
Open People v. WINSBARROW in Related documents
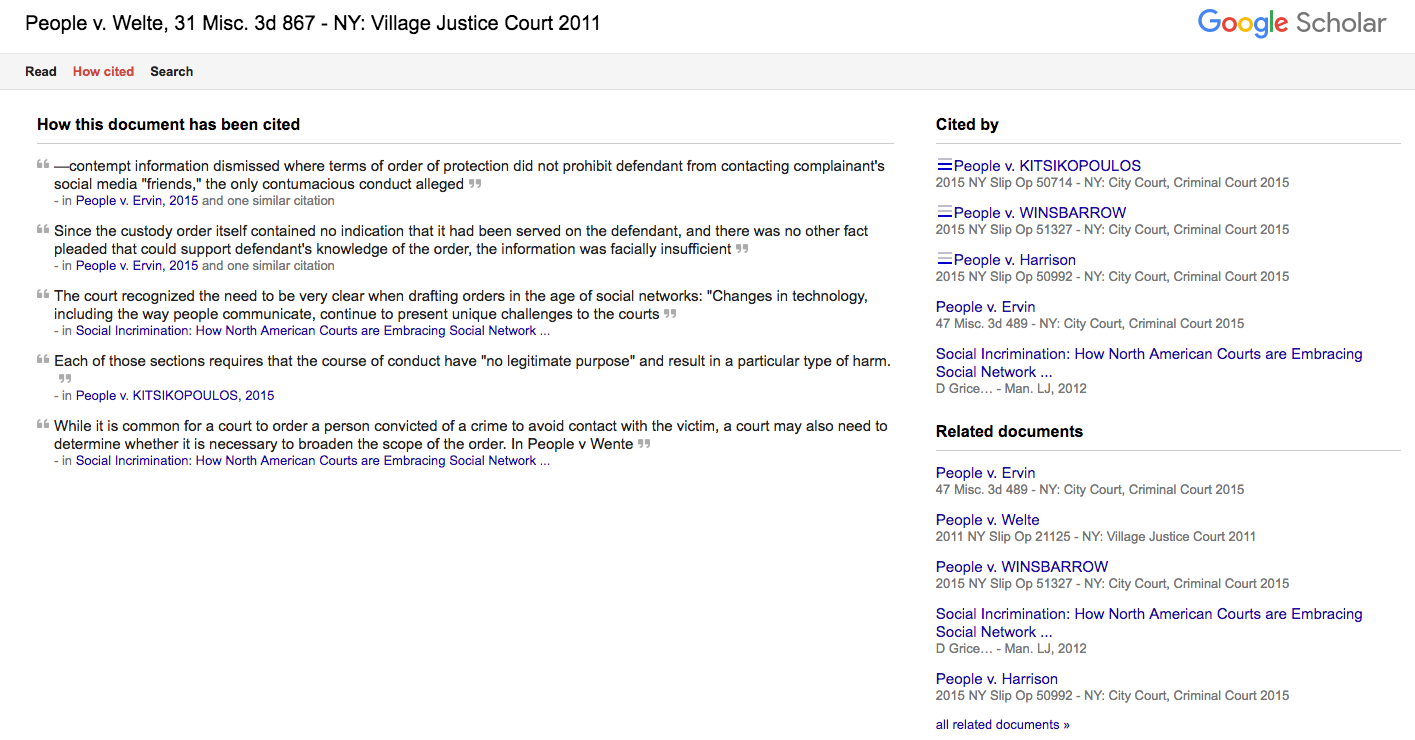click(x=1021, y=566)
